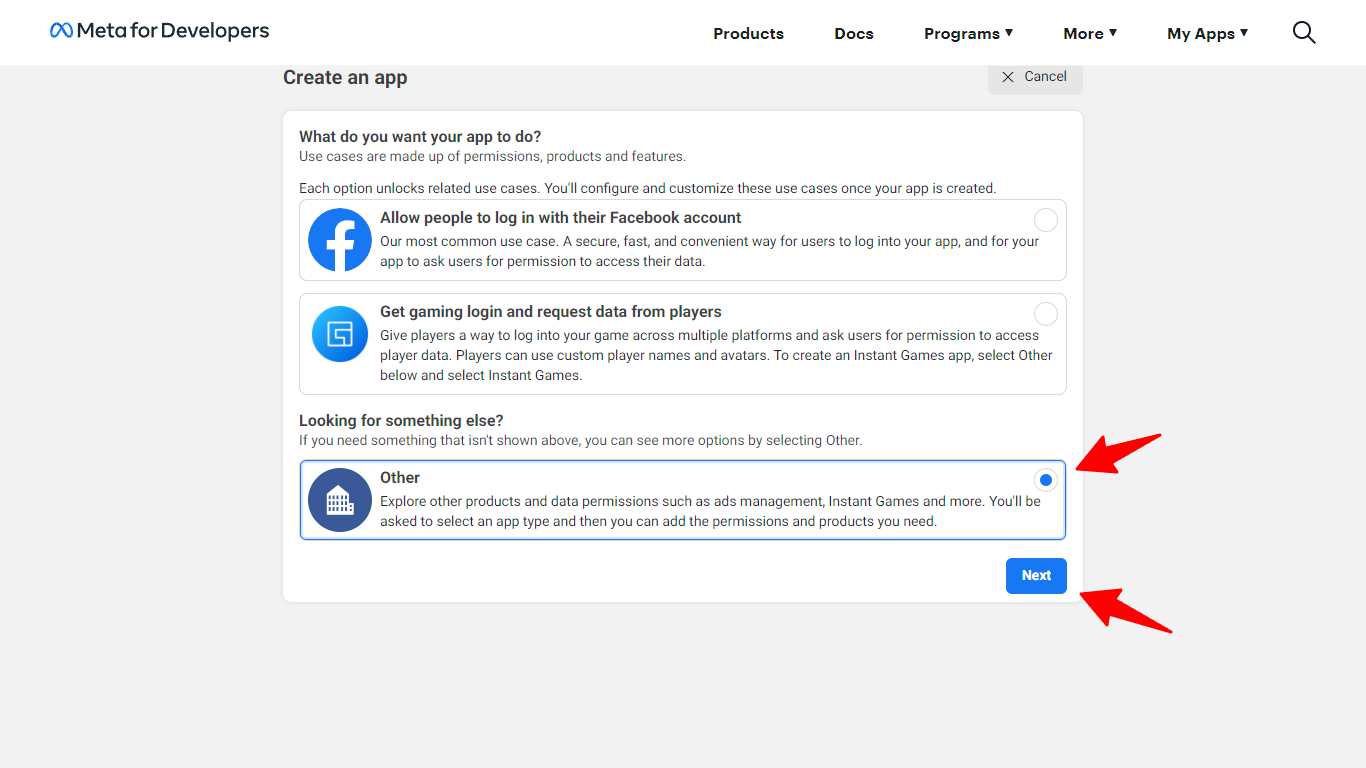Expand the More dropdown menu

(x=1090, y=34)
